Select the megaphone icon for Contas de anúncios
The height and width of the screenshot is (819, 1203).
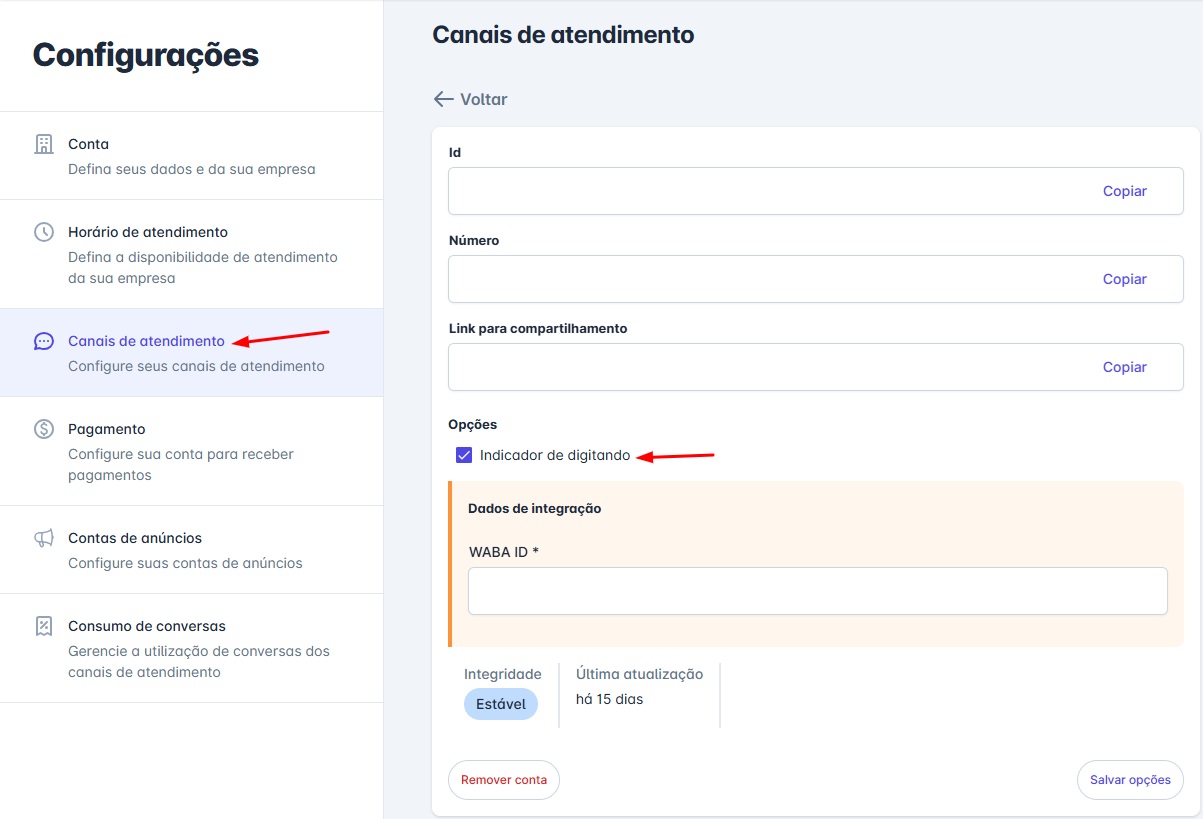coord(44,537)
